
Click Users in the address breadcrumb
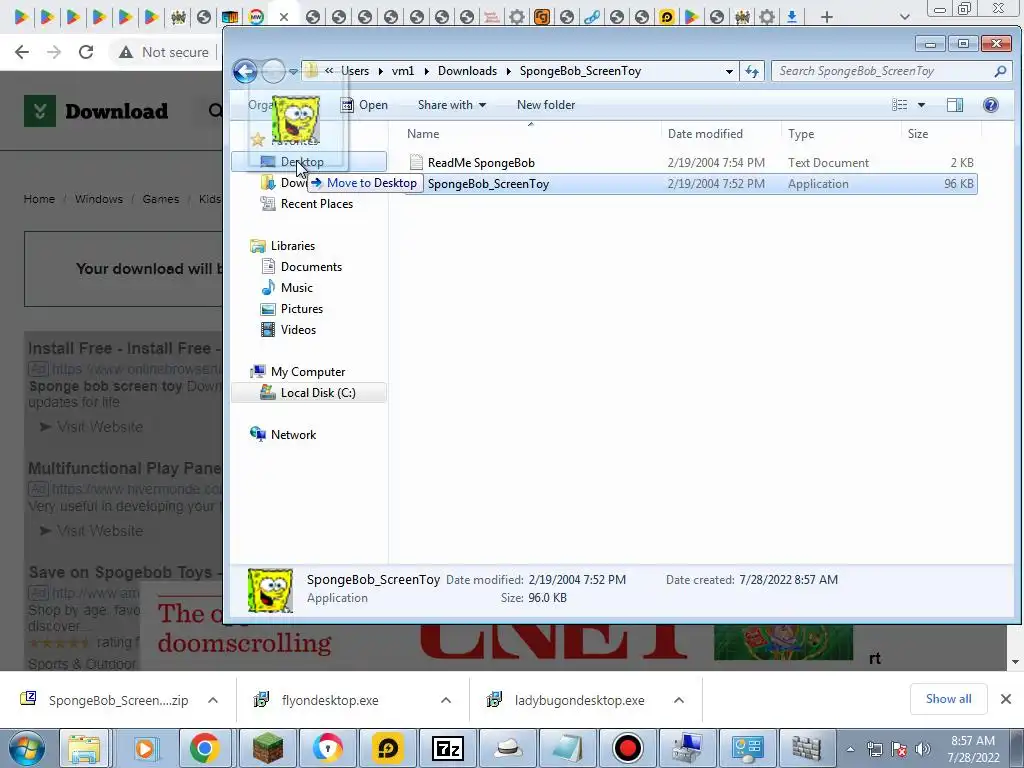(x=355, y=71)
